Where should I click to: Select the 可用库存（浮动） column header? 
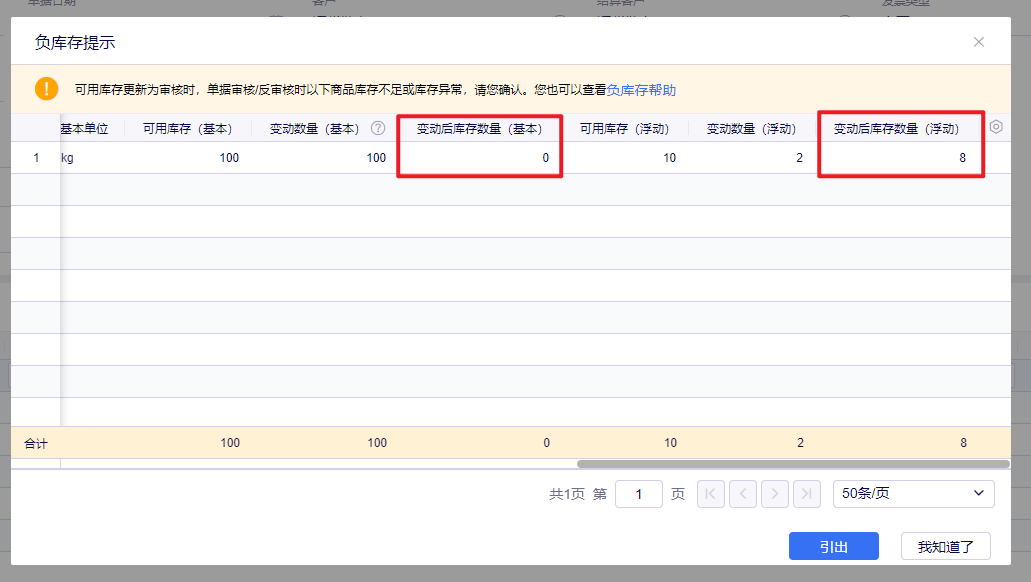click(x=624, y=129)
